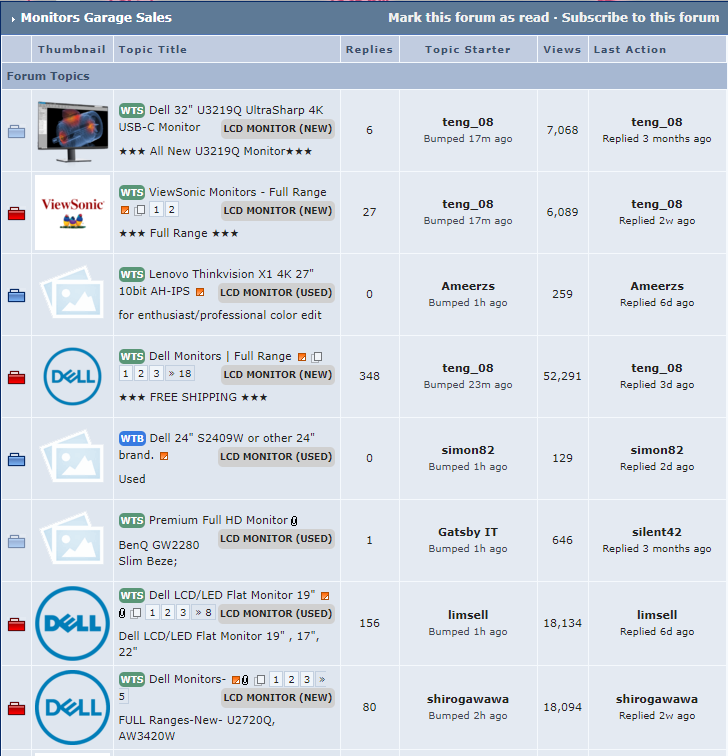Open simon82's profile in Topic Starter column

[468, 450]
